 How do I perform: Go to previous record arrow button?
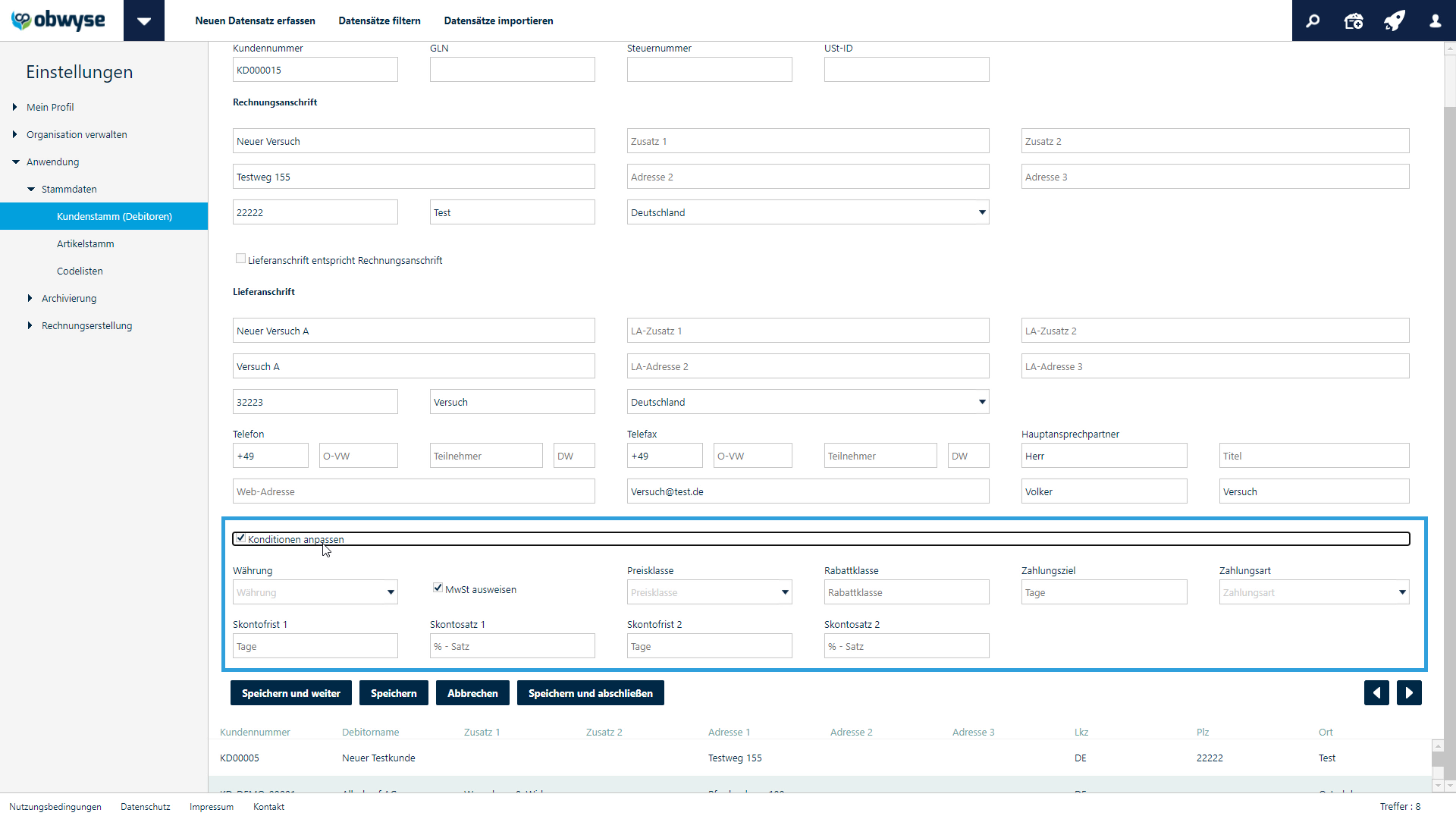pos(1376,693)
